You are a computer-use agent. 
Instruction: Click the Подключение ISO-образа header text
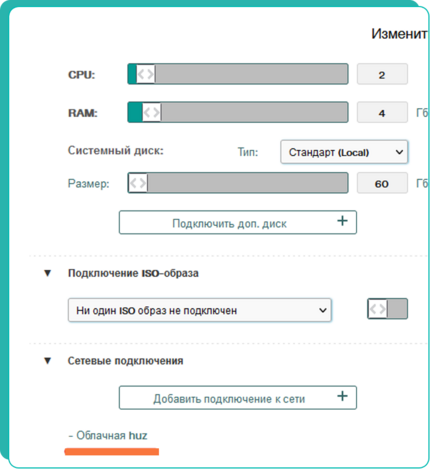pos(133,273)
